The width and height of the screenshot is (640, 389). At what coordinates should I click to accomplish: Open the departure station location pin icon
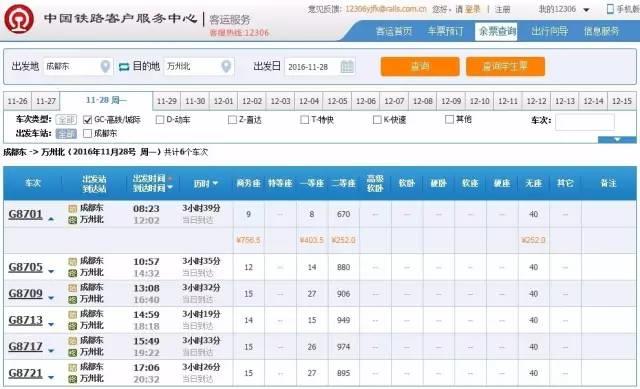[x=105, y=66]
